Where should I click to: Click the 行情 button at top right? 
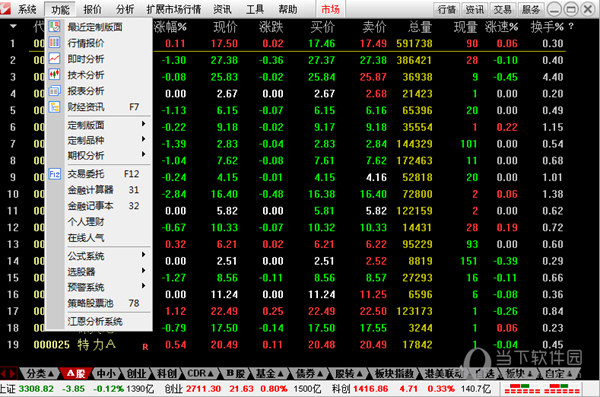click(x=447, y=9)
